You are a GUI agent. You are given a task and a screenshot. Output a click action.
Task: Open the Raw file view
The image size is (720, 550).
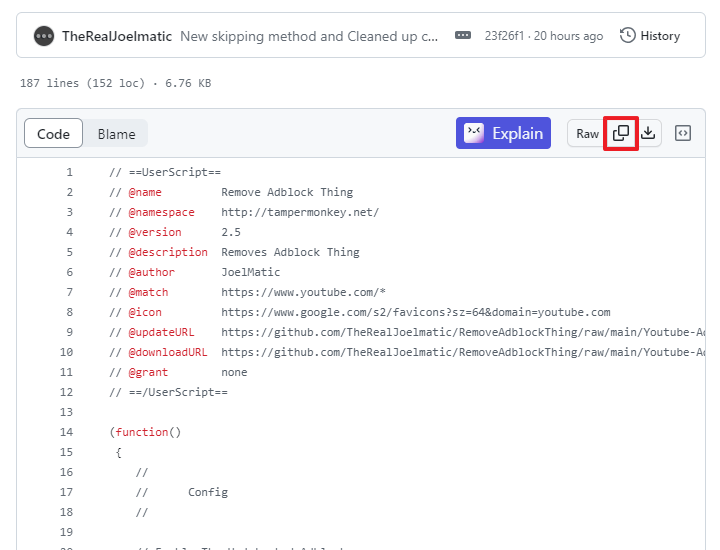(x=587, y=134)
